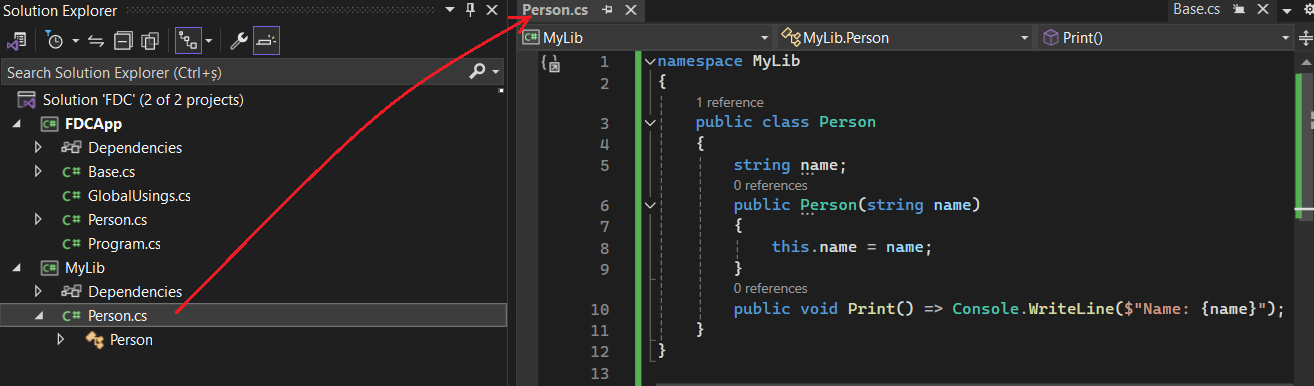Click the Show All Files icon
This screenshot has width=1314, height=386.
(x=150, y=41)
